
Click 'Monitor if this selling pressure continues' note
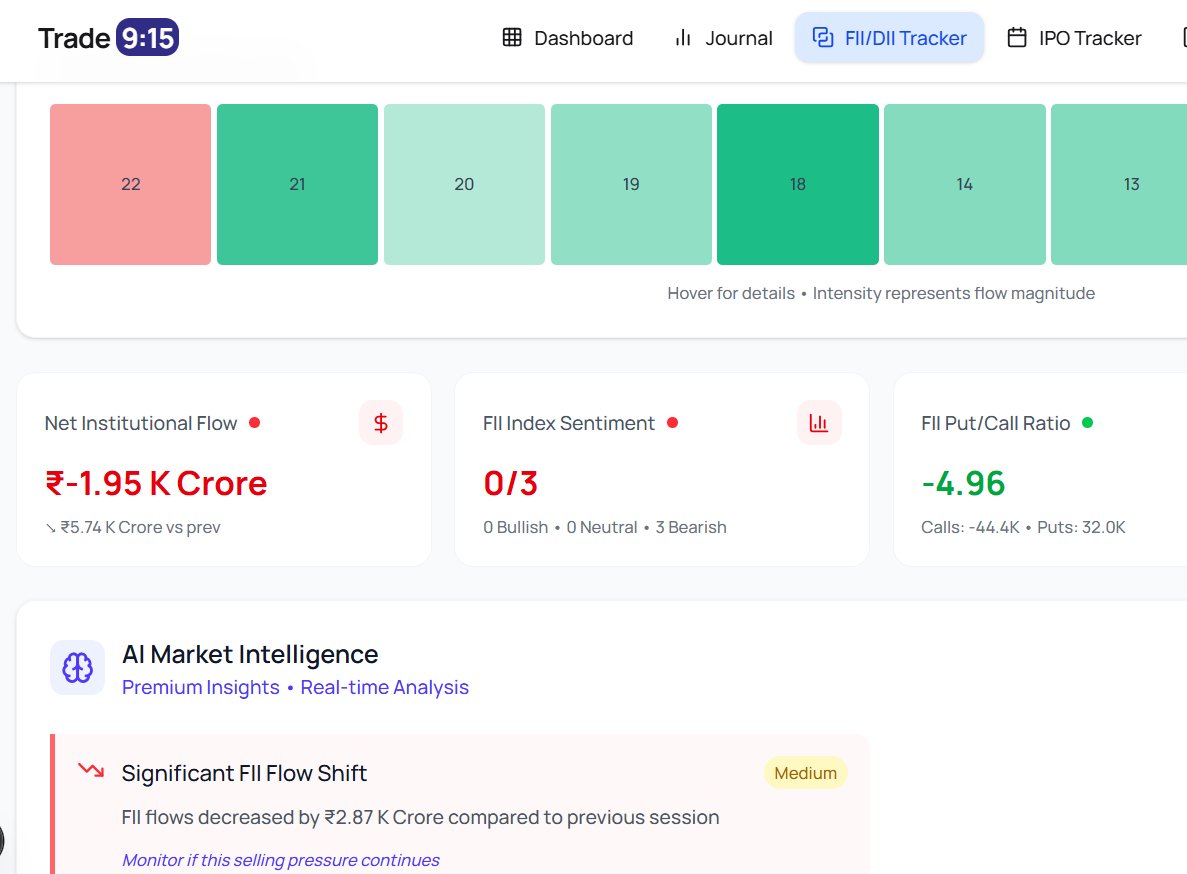(x=280, y=860)
